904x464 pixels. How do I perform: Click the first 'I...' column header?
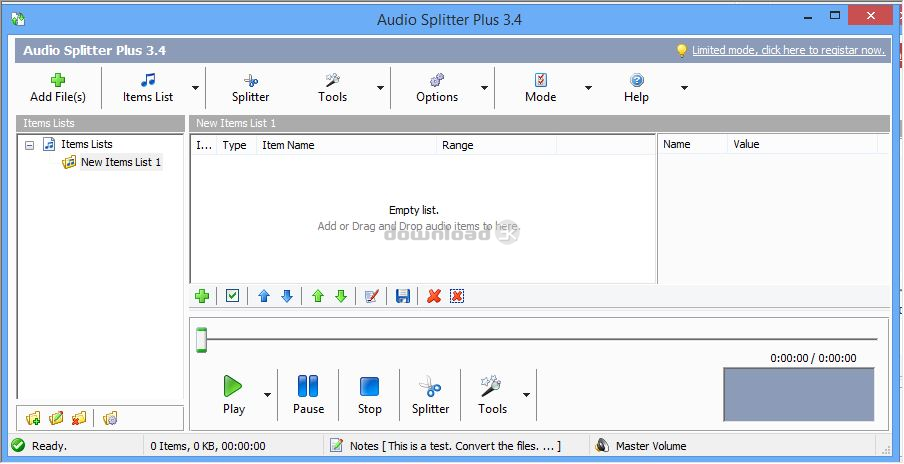click(x=204, y=145)
